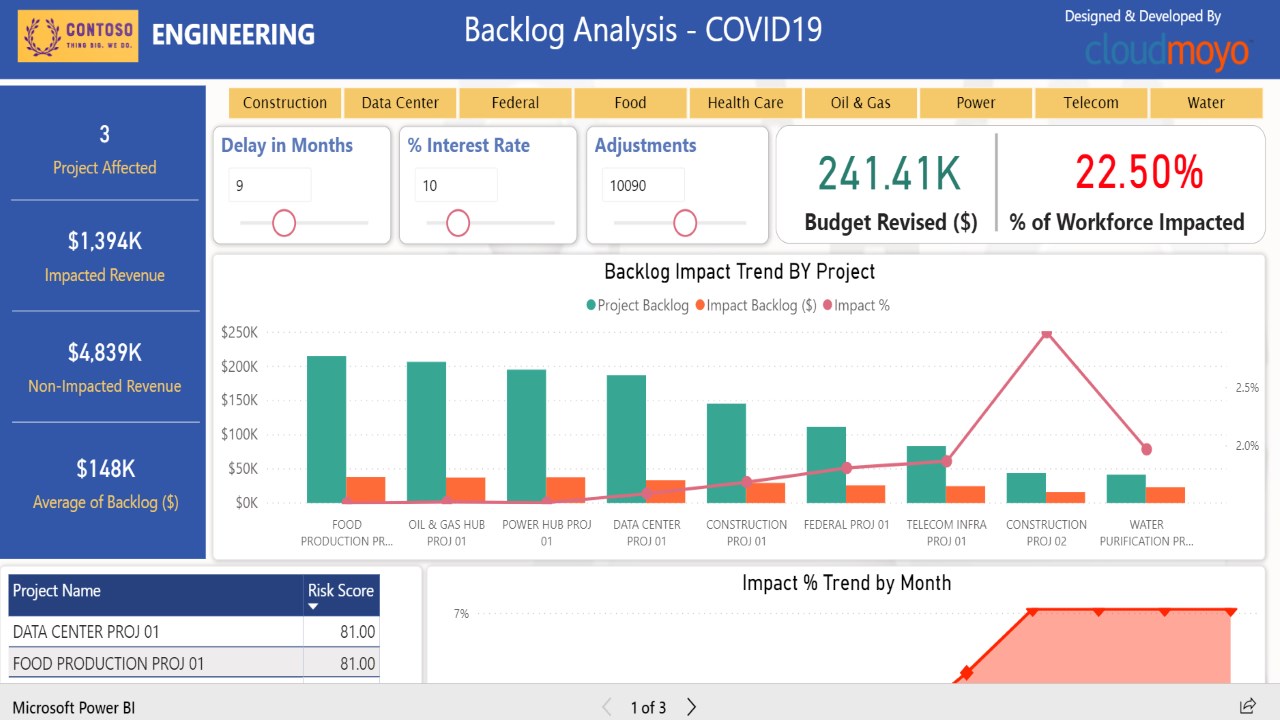This screenshot has height=720, width=1280.
Task: Filter by Federal sector
Action: (515, 103)
